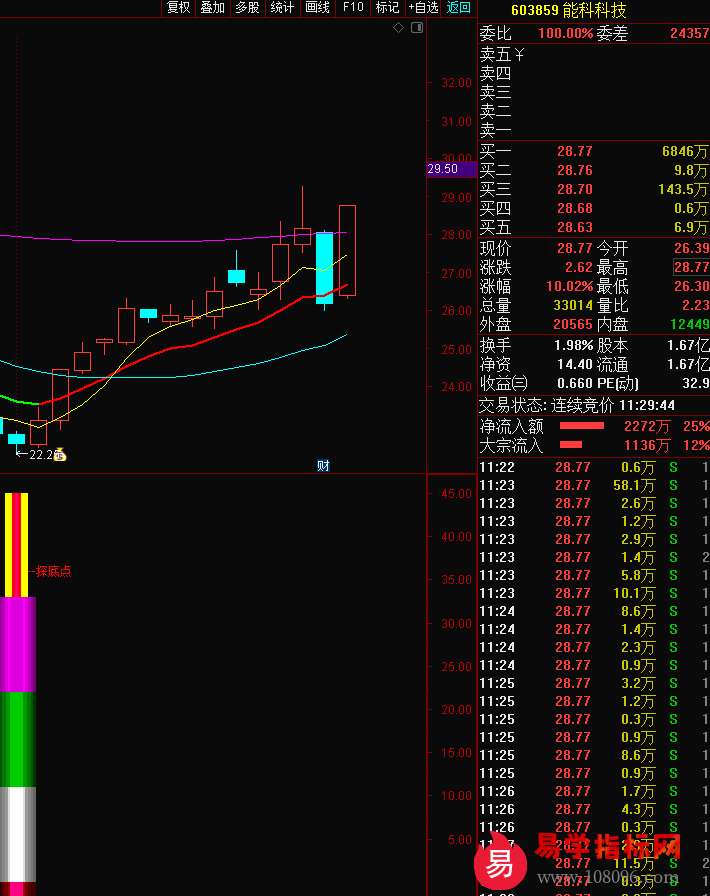Image resolution: width=710 pixels, height=896 pixels.
Task: Open the 复权 adjustment menu
Action: (x=178, y=8)
